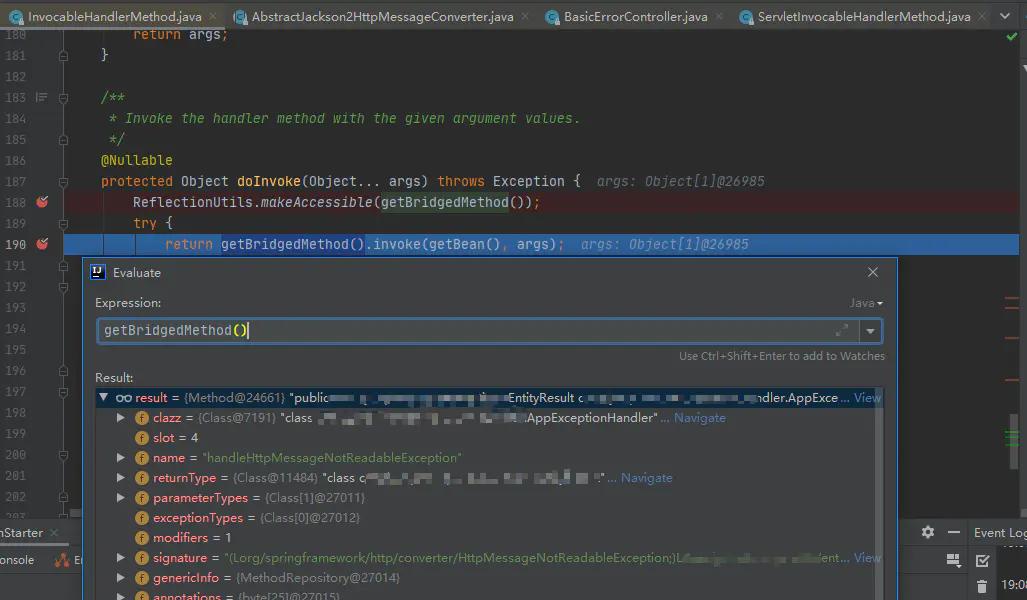Select the "modifiers = 1" row
The height and width of the screenshot is (600, 1027).
tap(489, 538)
